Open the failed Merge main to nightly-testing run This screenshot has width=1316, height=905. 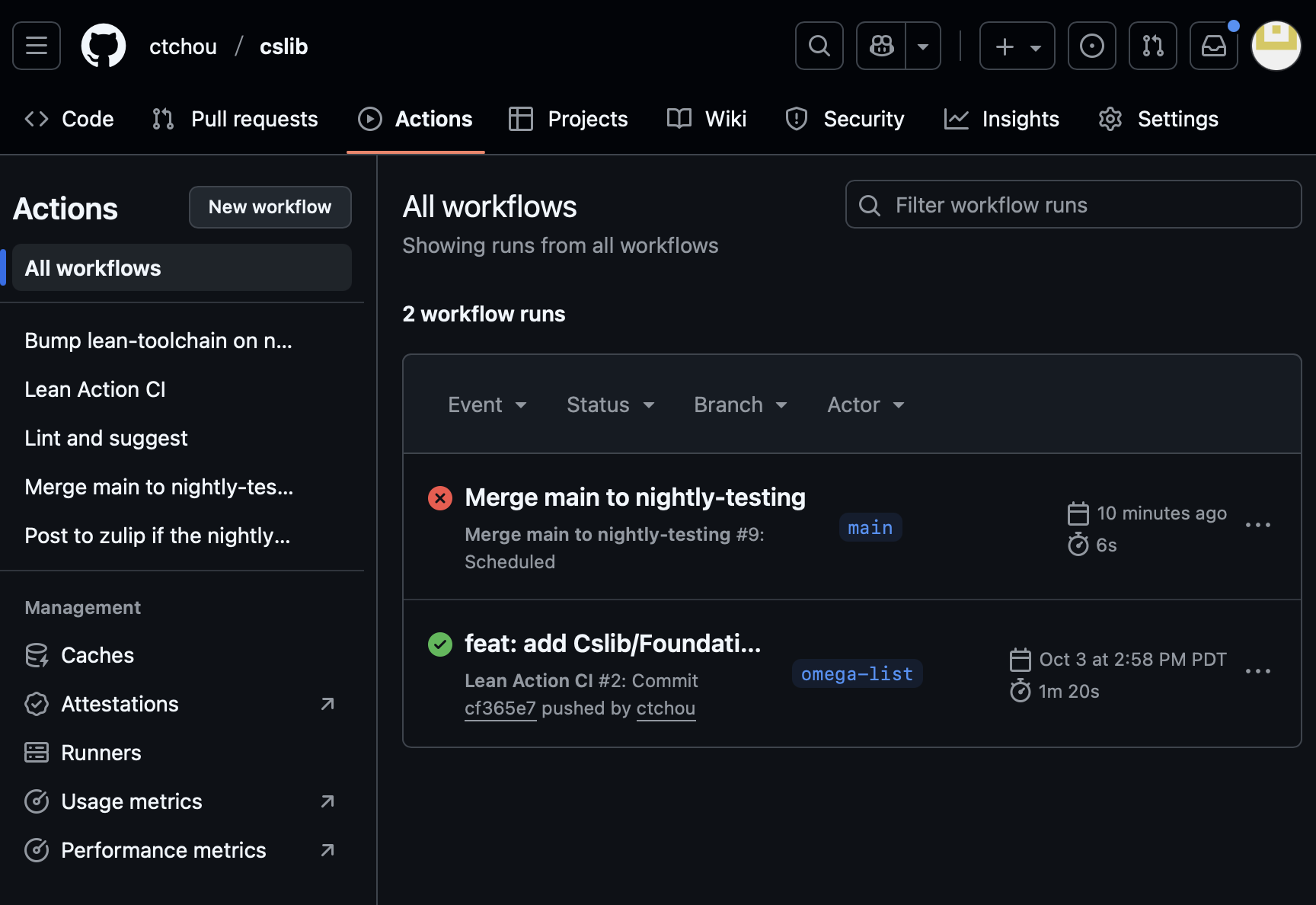(634, 497)
